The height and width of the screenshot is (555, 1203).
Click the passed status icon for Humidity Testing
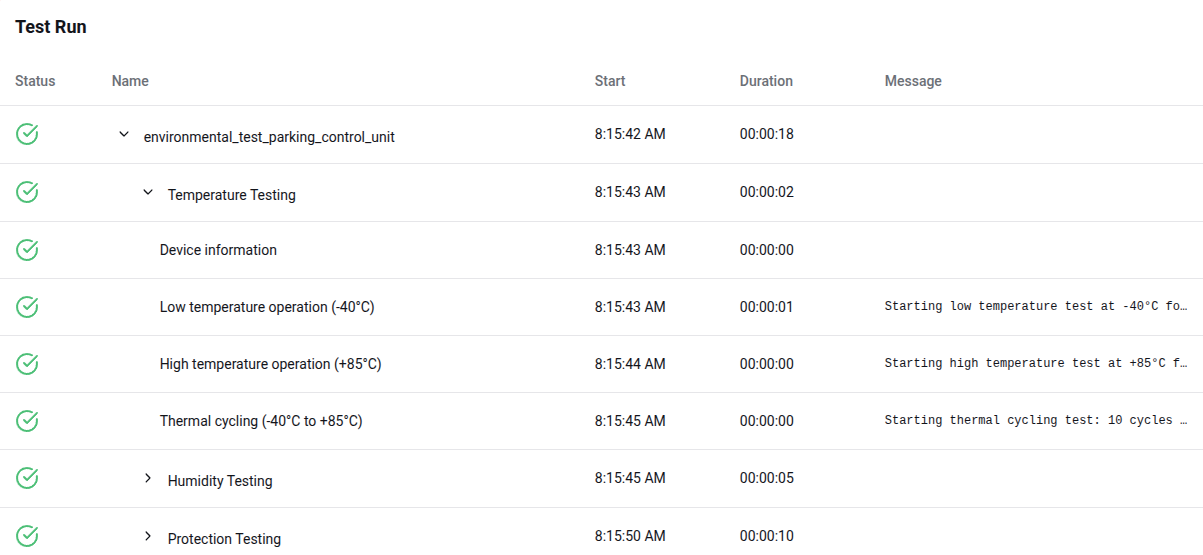28,479
